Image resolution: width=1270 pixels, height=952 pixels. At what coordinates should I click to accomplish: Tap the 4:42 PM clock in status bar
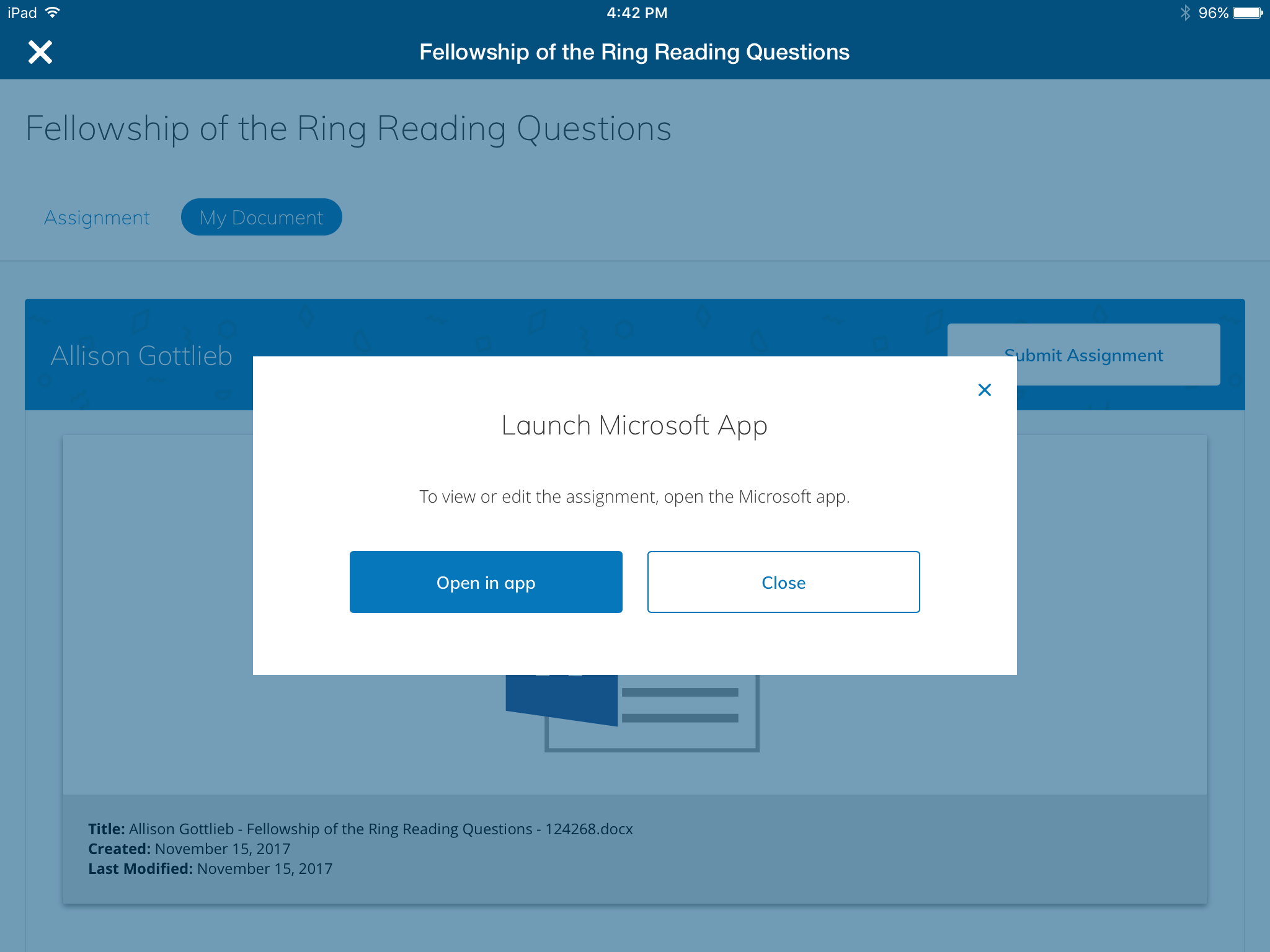click(637, 12)
